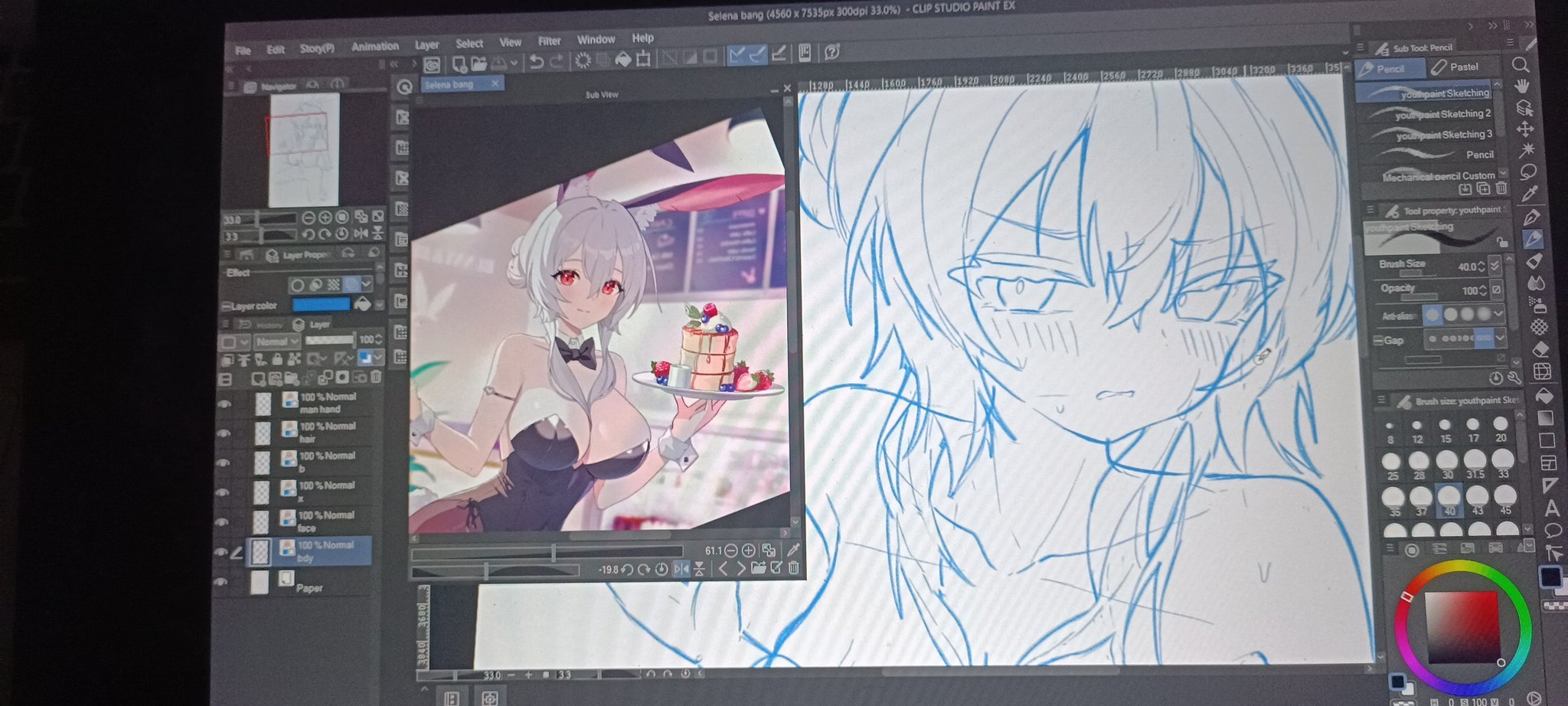Toggle Snap to Ruler in command bar
This screenshot has width=1568, height=706.
pyautogui.click(x=737, y=54)
